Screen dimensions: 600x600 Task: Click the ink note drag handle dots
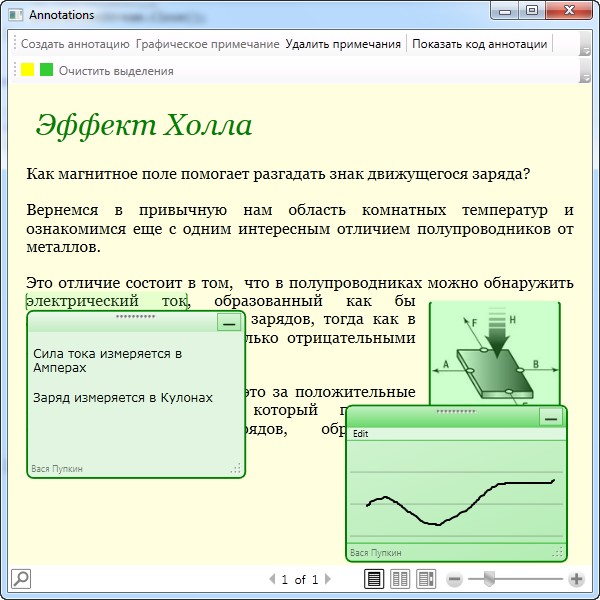pyautogui.click(x=456, y=411)
